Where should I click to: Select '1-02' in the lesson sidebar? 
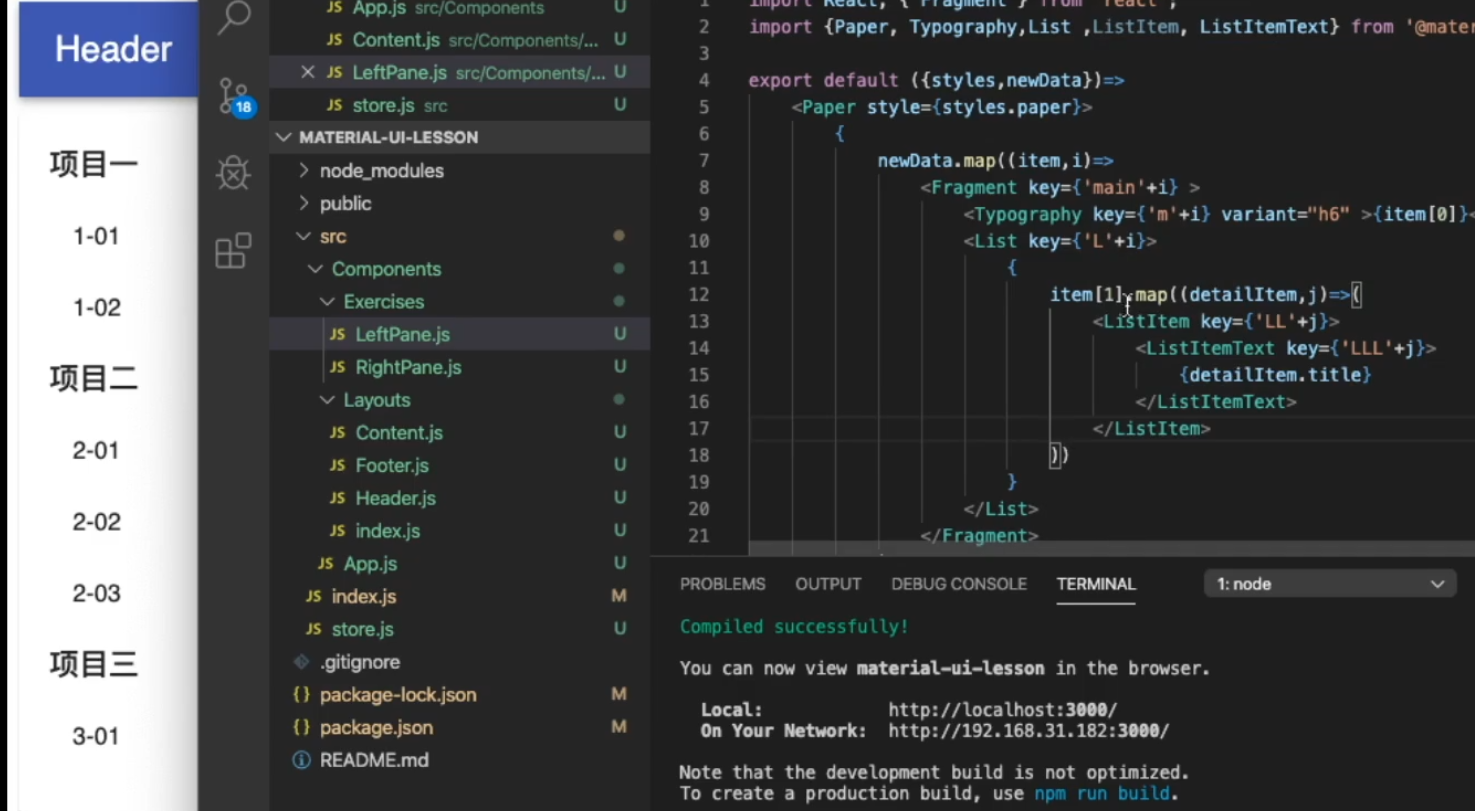point(95,307)
